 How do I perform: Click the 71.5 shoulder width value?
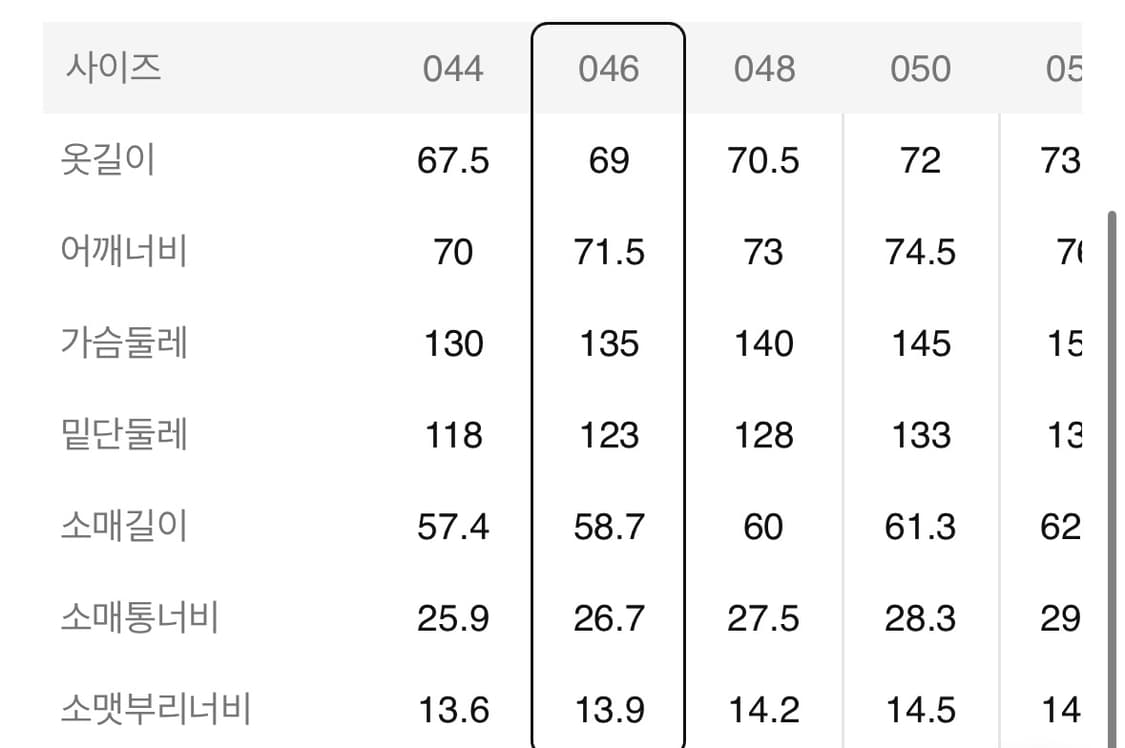pos(608,252)
